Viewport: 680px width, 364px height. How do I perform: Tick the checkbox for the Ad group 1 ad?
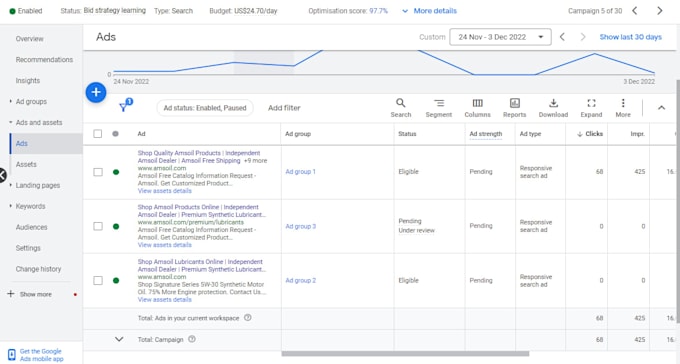pyautogui.click(x=98, y=172)
